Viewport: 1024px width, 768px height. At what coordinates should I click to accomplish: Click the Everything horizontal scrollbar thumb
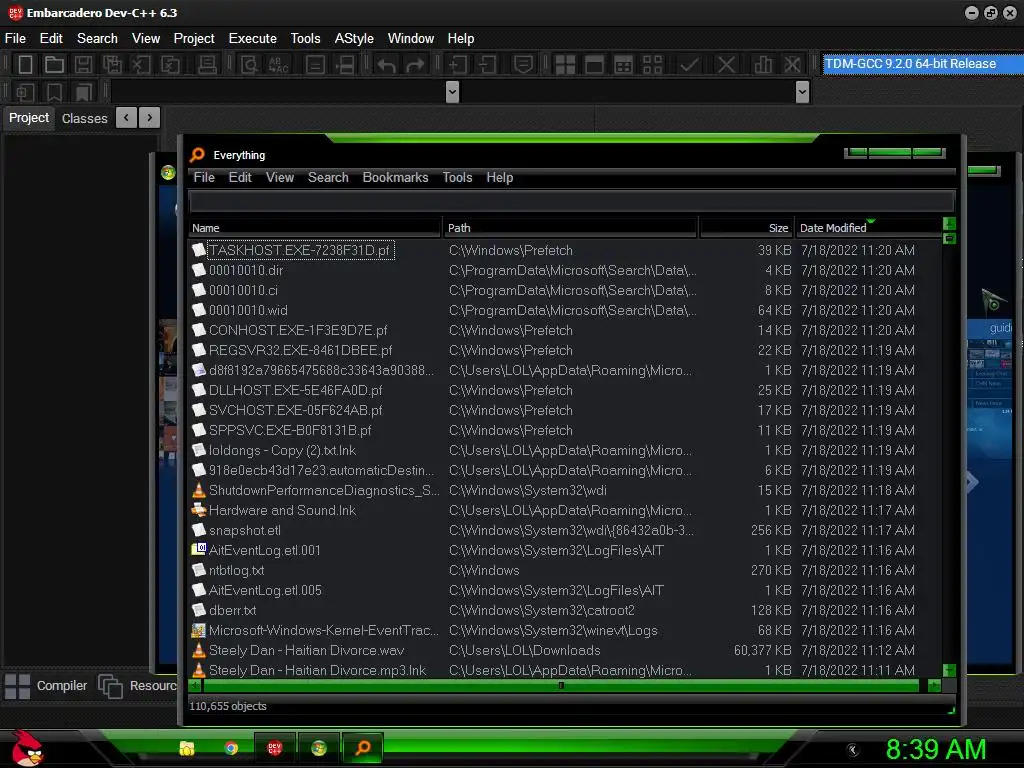coord(561,686)
